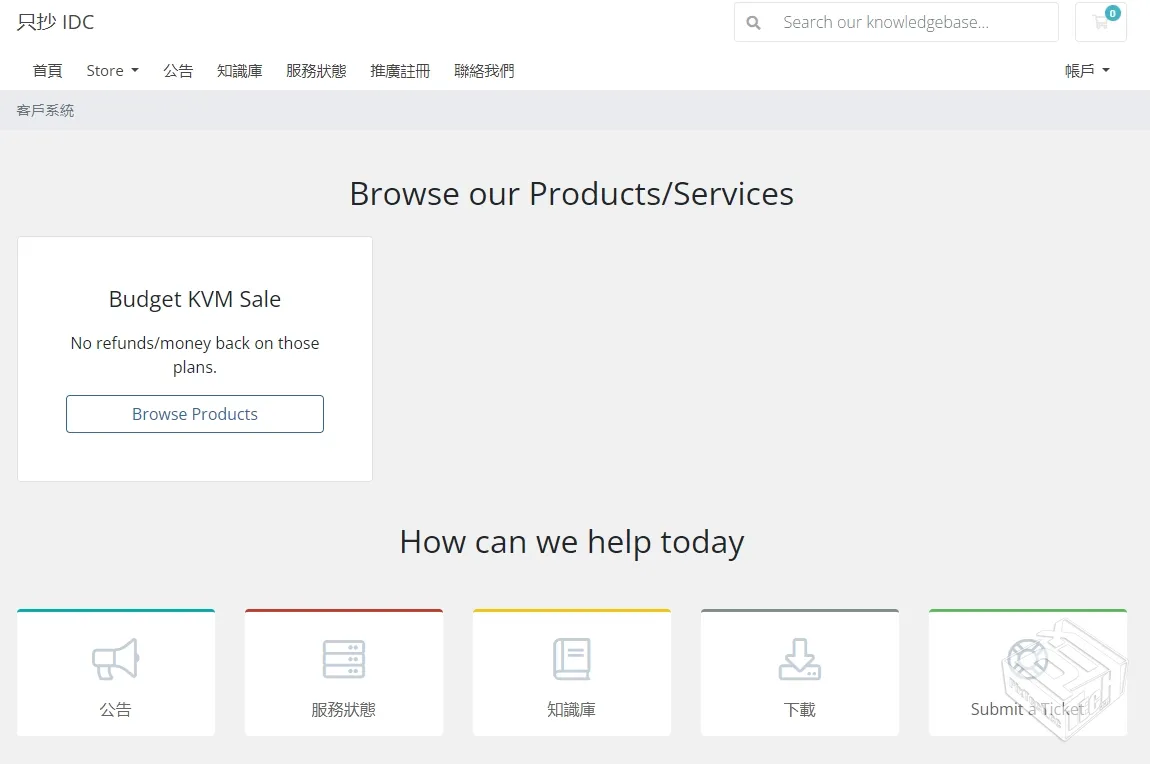Click the 服務狀態 server status icon card
This screenshot has width=1150, height=764.
(343, 672)
